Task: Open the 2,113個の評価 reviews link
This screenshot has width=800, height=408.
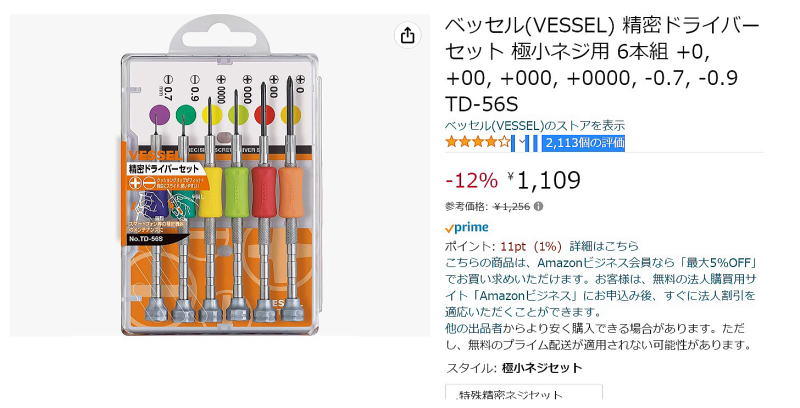Action: click(x=585, y=143)
